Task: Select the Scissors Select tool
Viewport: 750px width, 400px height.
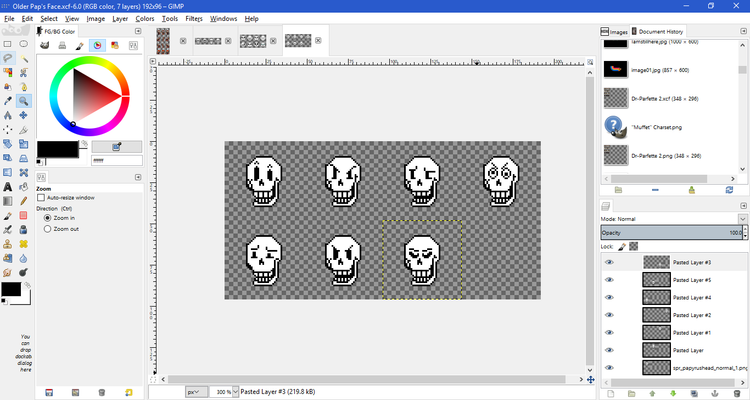Action: [x=23, y=72]
